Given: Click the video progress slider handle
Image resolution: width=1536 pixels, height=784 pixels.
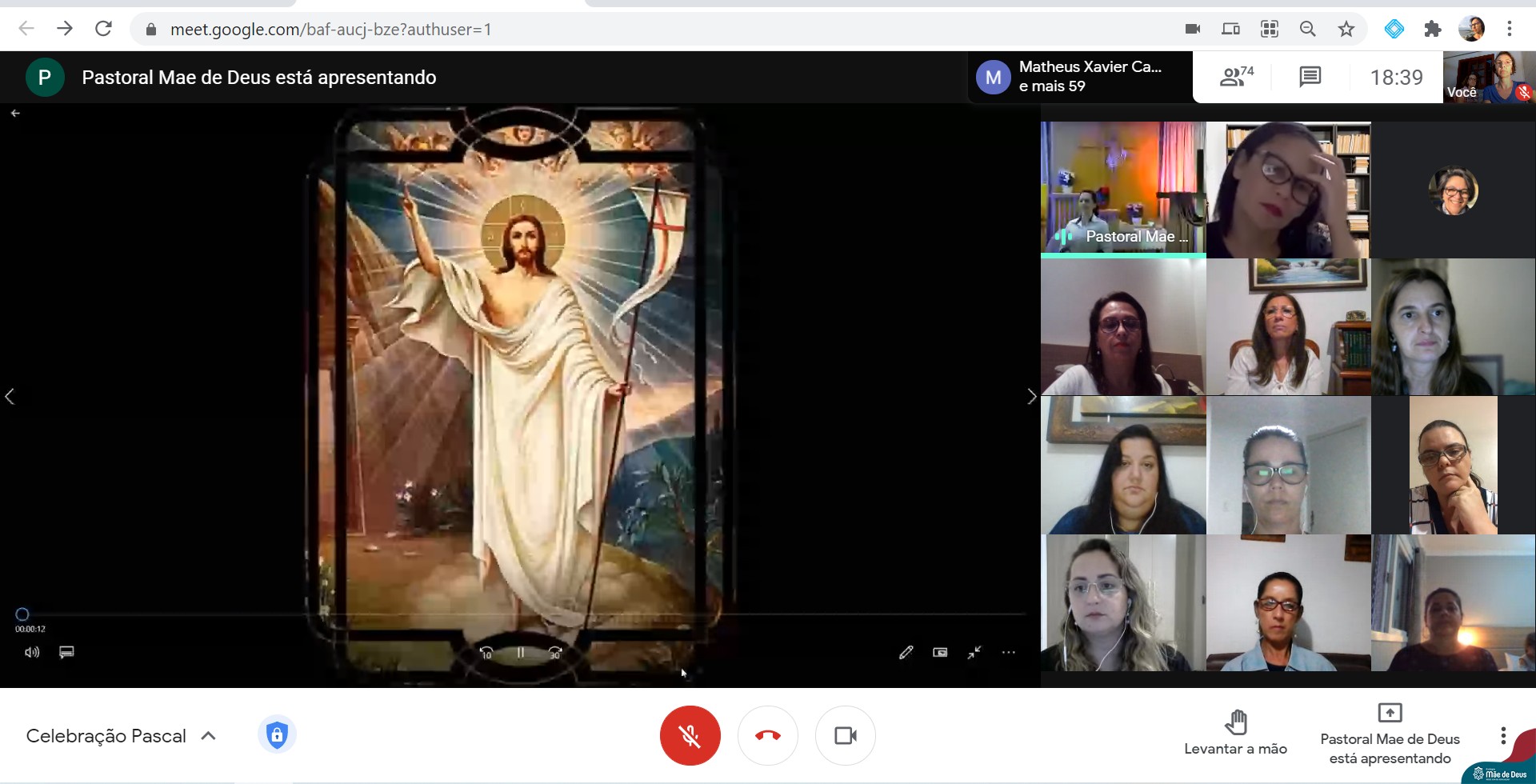Looking at the screenshot, I should 22,614.
